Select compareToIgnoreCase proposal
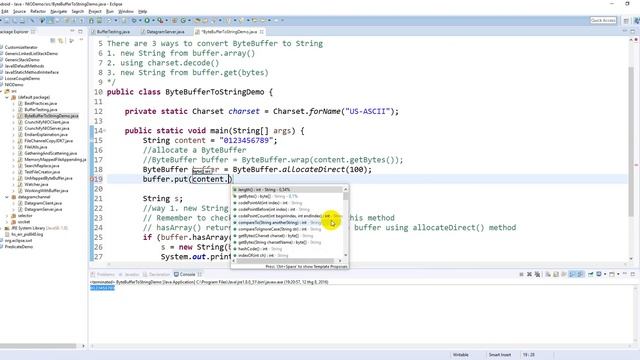 (287, 229)
